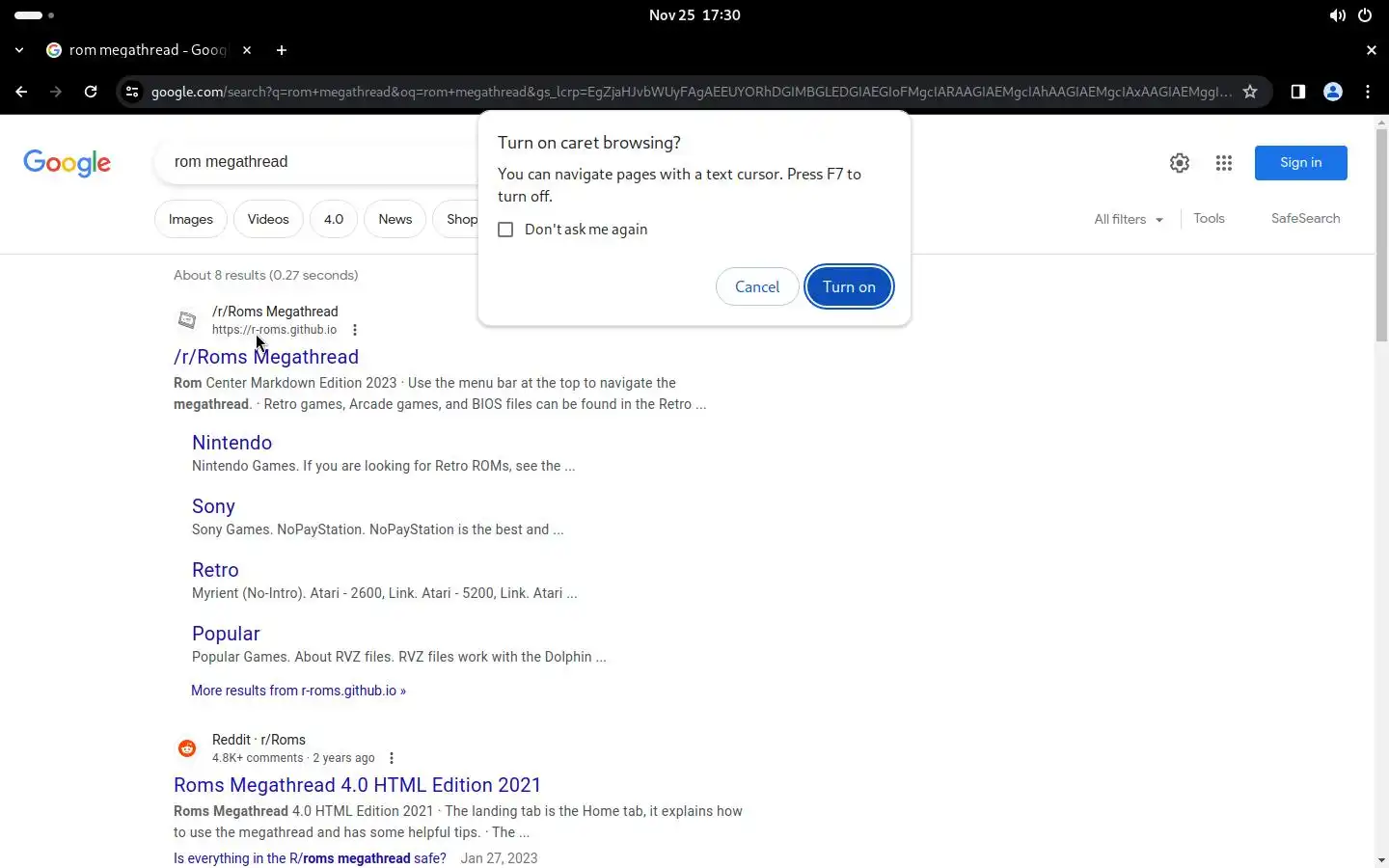Confirm with the Turn on button

click(849, 286)
